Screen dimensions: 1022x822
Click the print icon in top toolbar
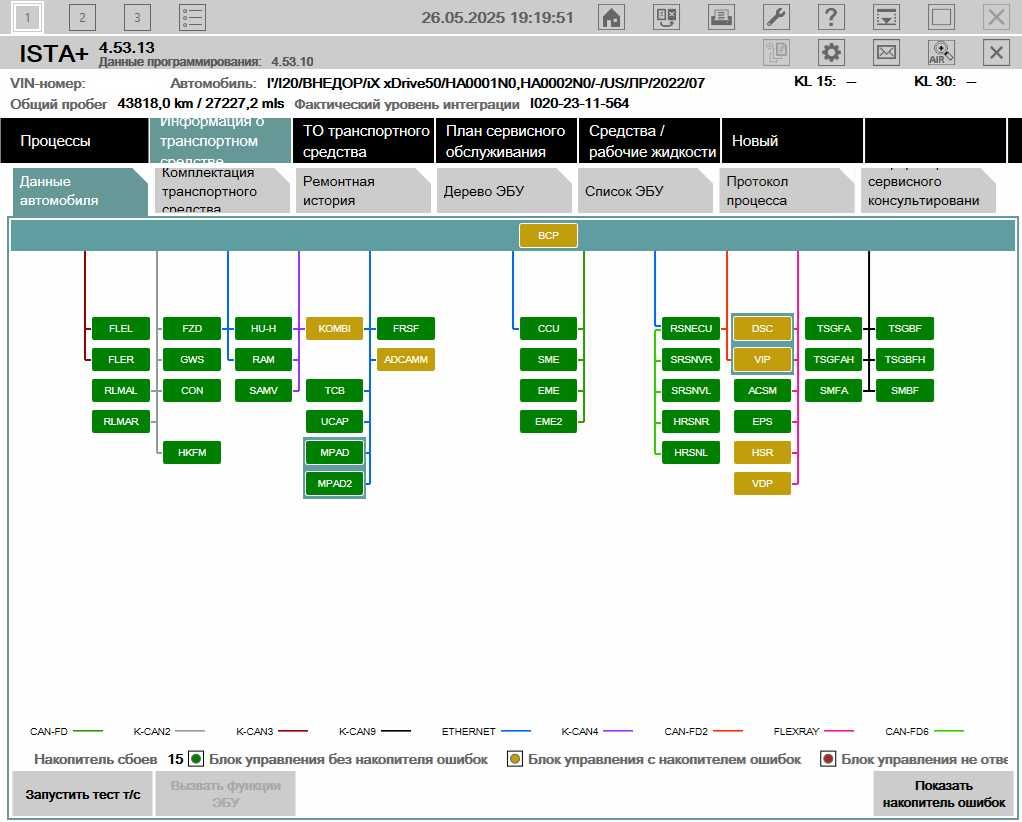click(721, 17)
